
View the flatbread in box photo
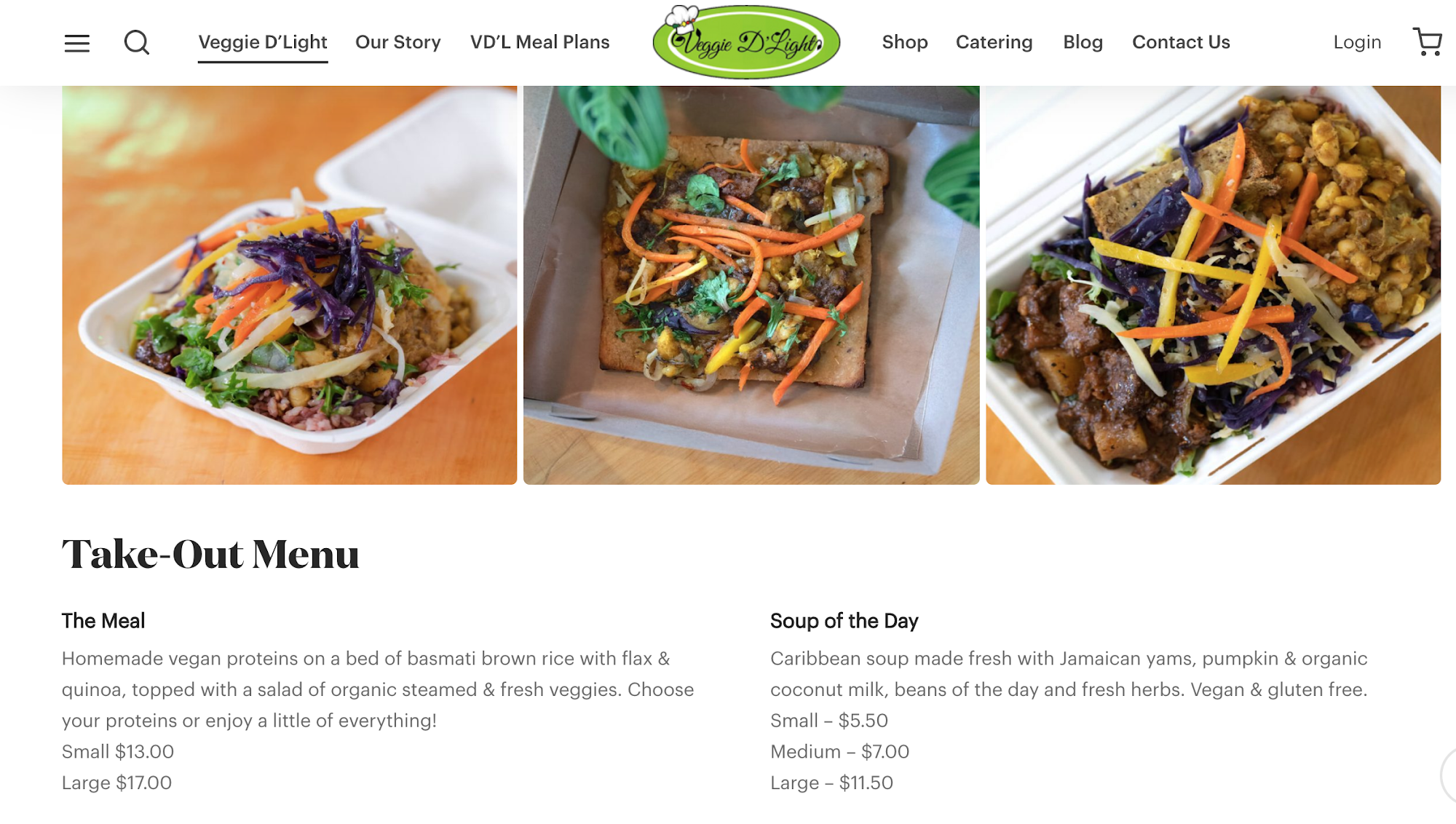[751, 285]
